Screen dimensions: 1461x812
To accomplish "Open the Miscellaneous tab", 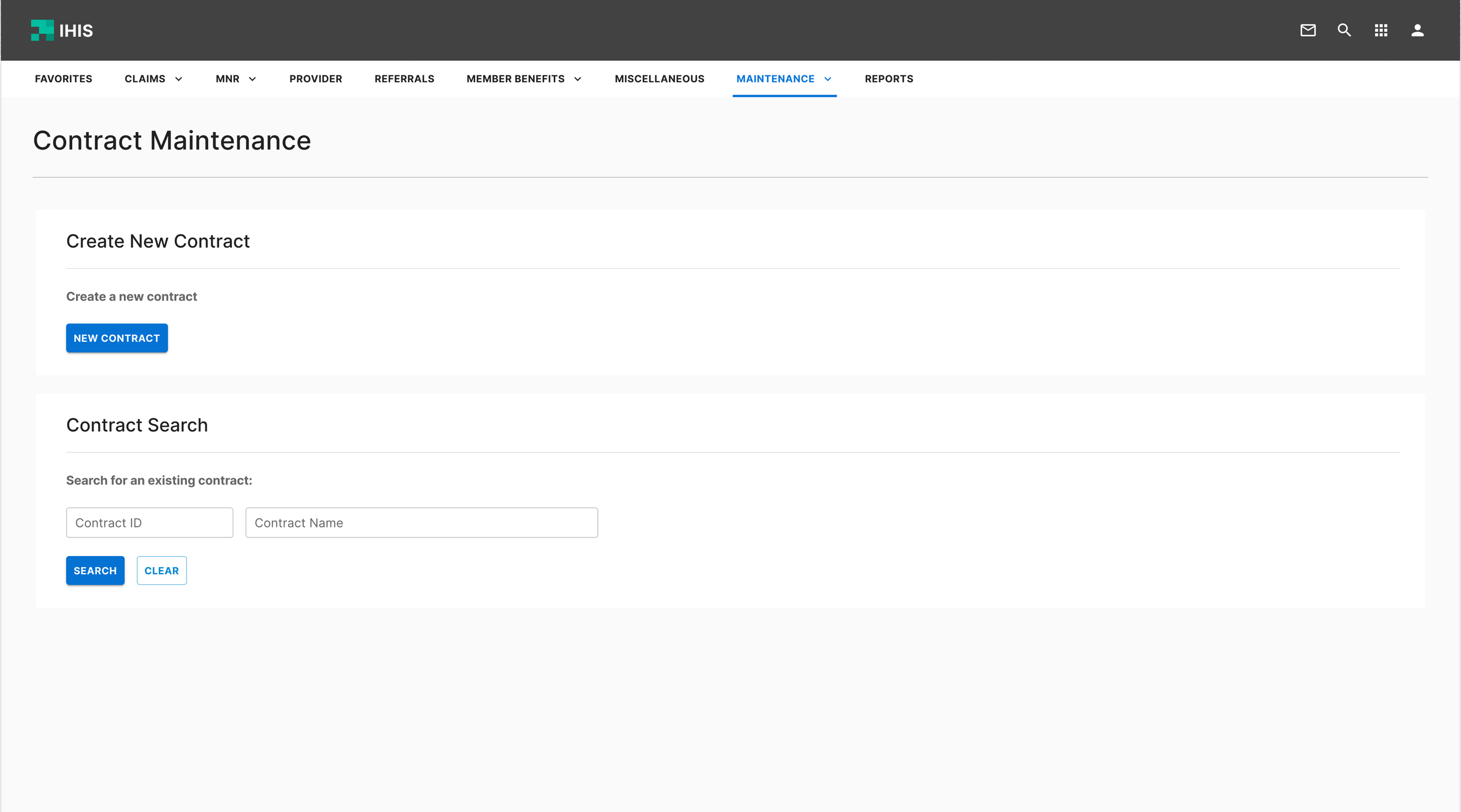I will (x=659, y=79).
